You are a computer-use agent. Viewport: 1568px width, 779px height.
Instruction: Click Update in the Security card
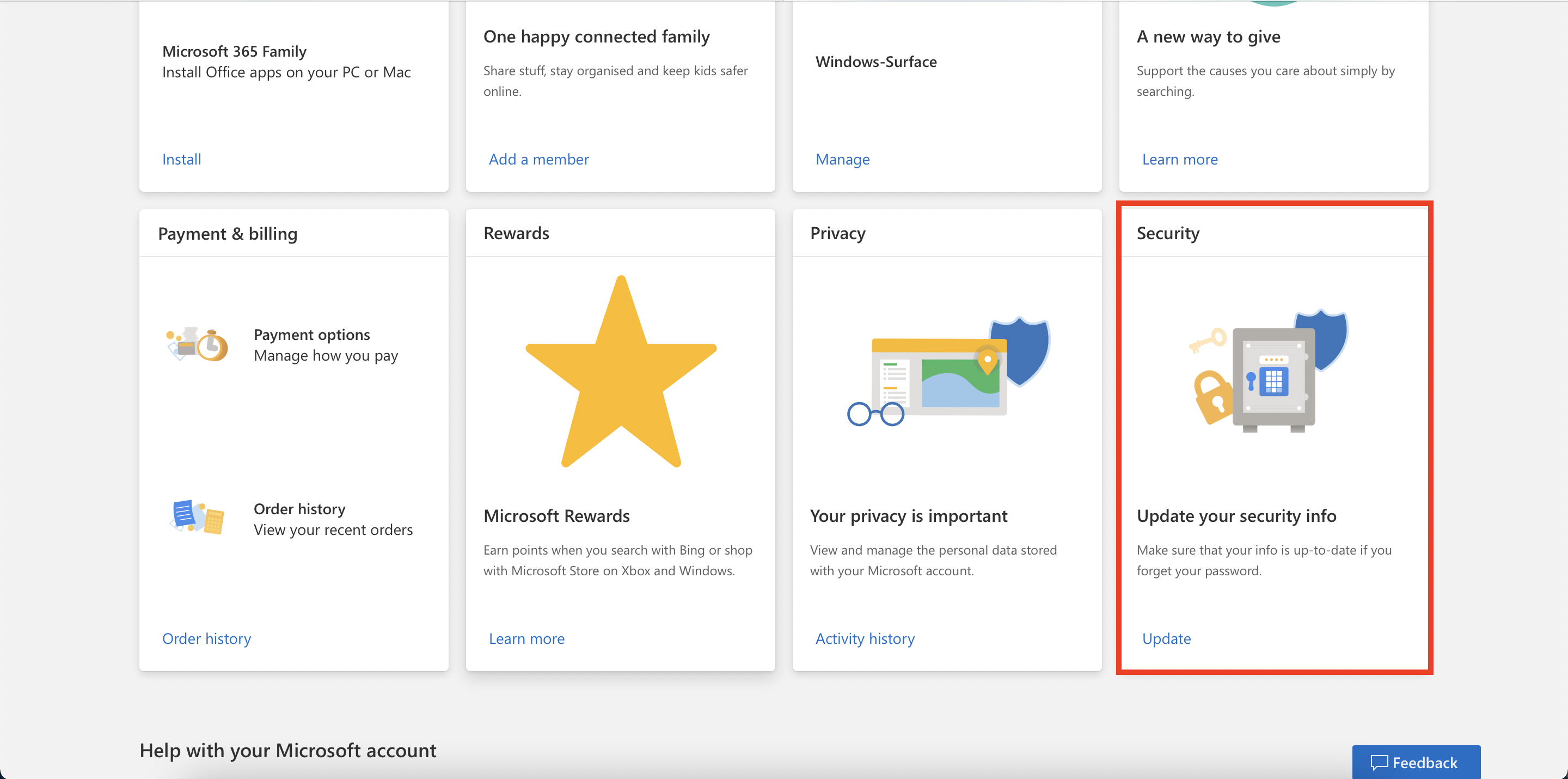[x=1166, y=638]
